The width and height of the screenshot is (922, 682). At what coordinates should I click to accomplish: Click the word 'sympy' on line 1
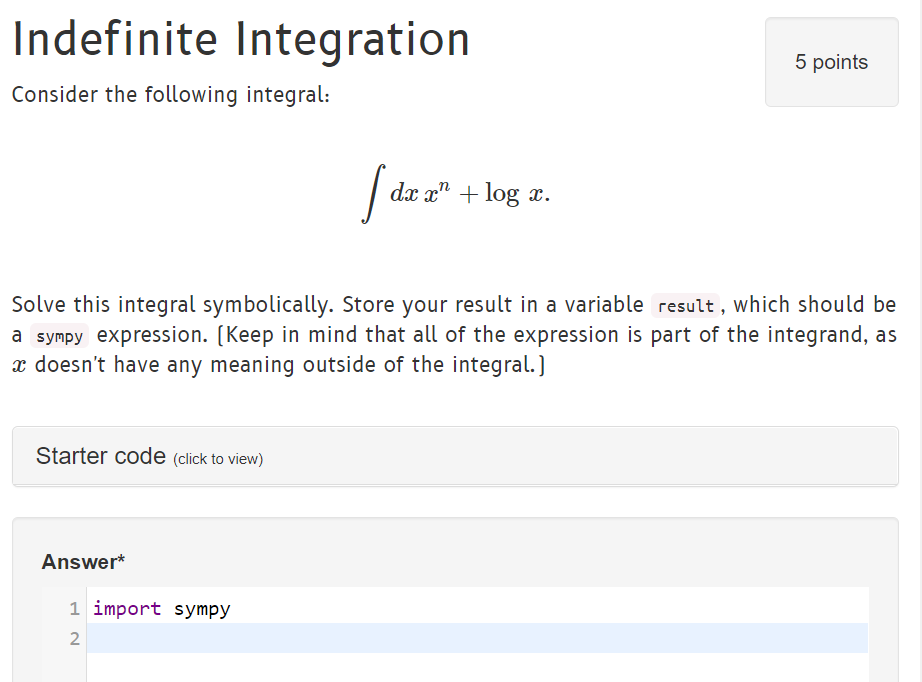204,607
